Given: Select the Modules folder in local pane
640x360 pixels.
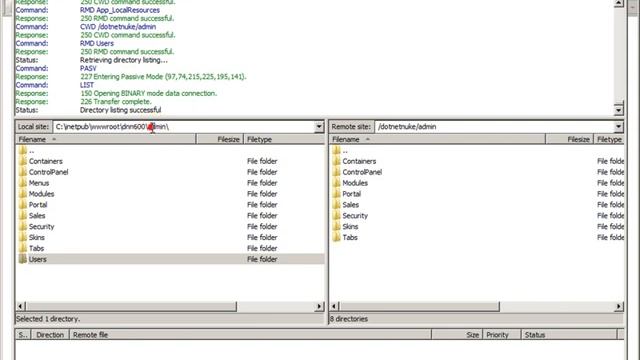Looking at the screenshot, I should (x=41, y=194).
